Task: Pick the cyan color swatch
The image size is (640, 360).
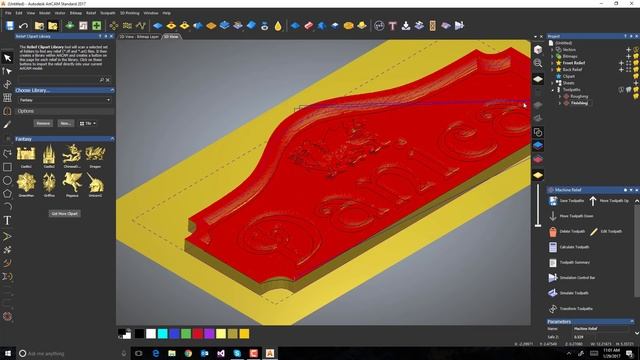Action: pos(162,334)
